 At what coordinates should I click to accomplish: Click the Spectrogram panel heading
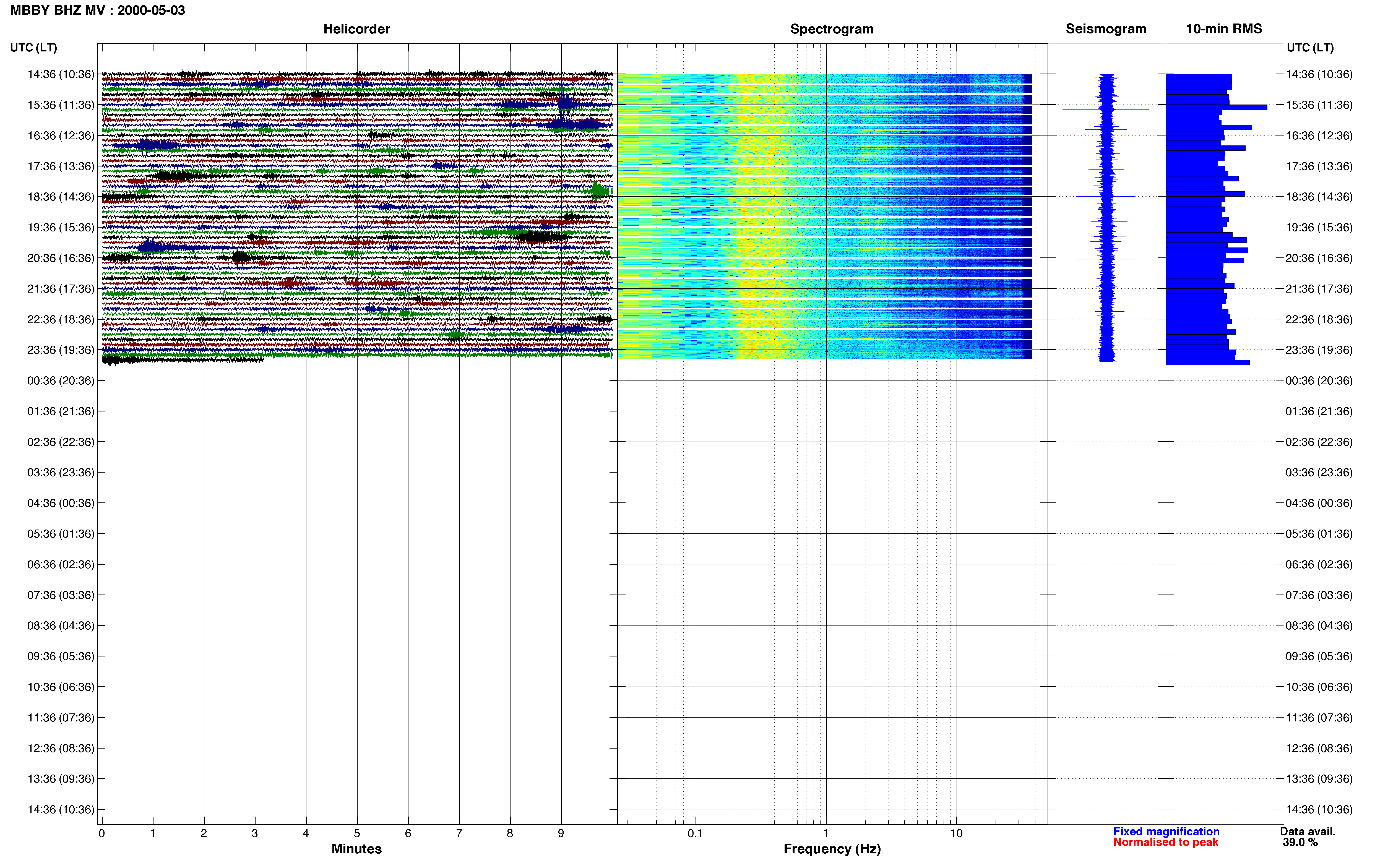click(832, 29)
